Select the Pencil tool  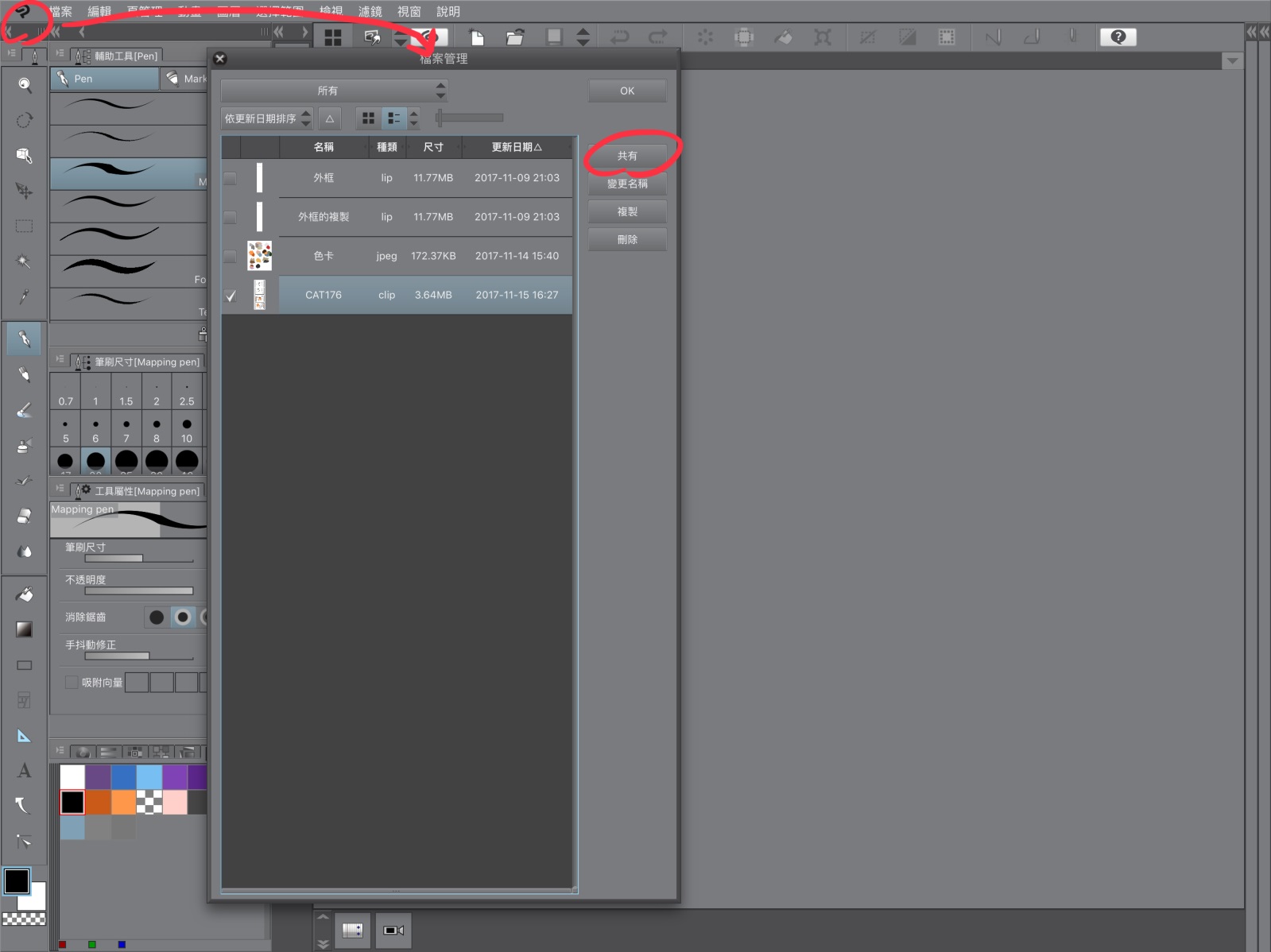tap(25, 374)
